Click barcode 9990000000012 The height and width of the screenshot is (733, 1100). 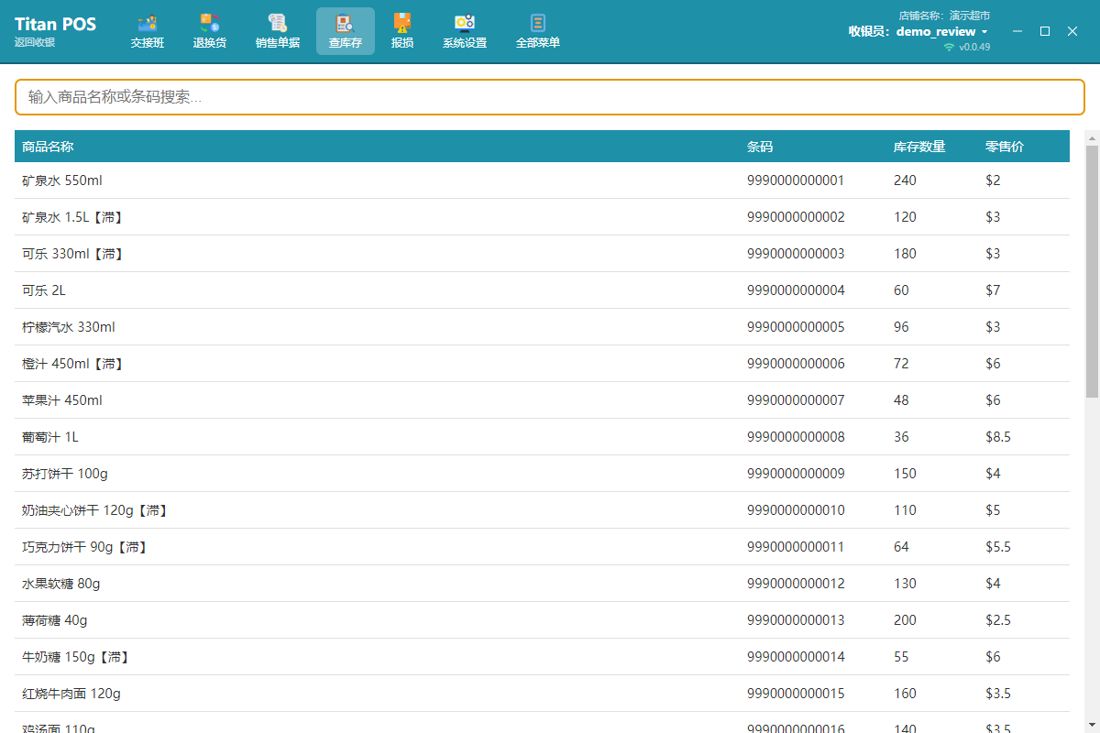796,584
